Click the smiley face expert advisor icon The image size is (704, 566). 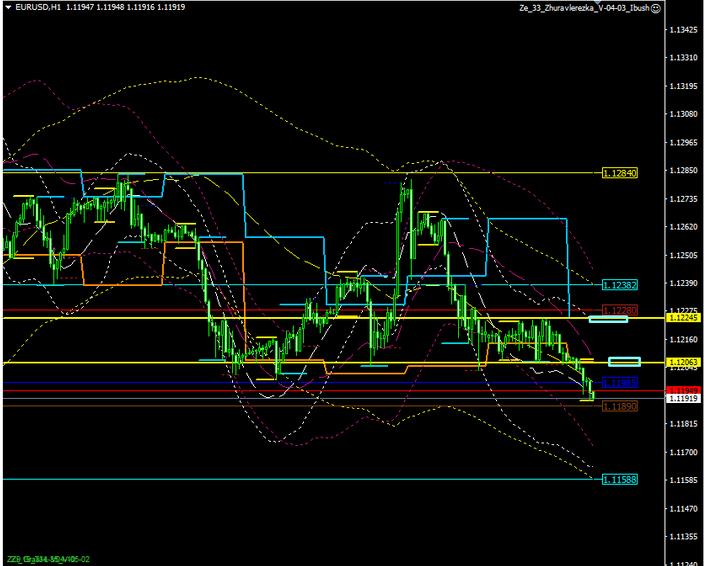pos(656,8)
